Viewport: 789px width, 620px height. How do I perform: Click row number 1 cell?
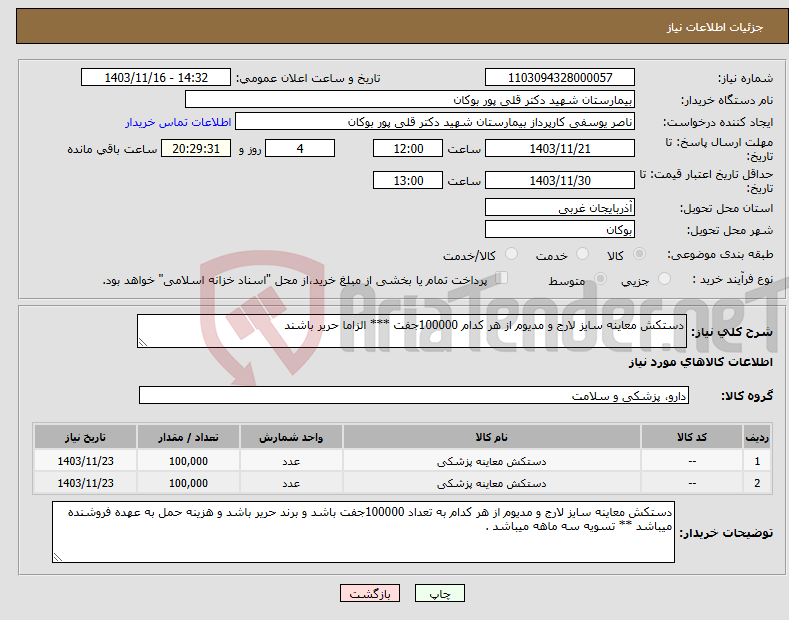click(x=757, y=461)
